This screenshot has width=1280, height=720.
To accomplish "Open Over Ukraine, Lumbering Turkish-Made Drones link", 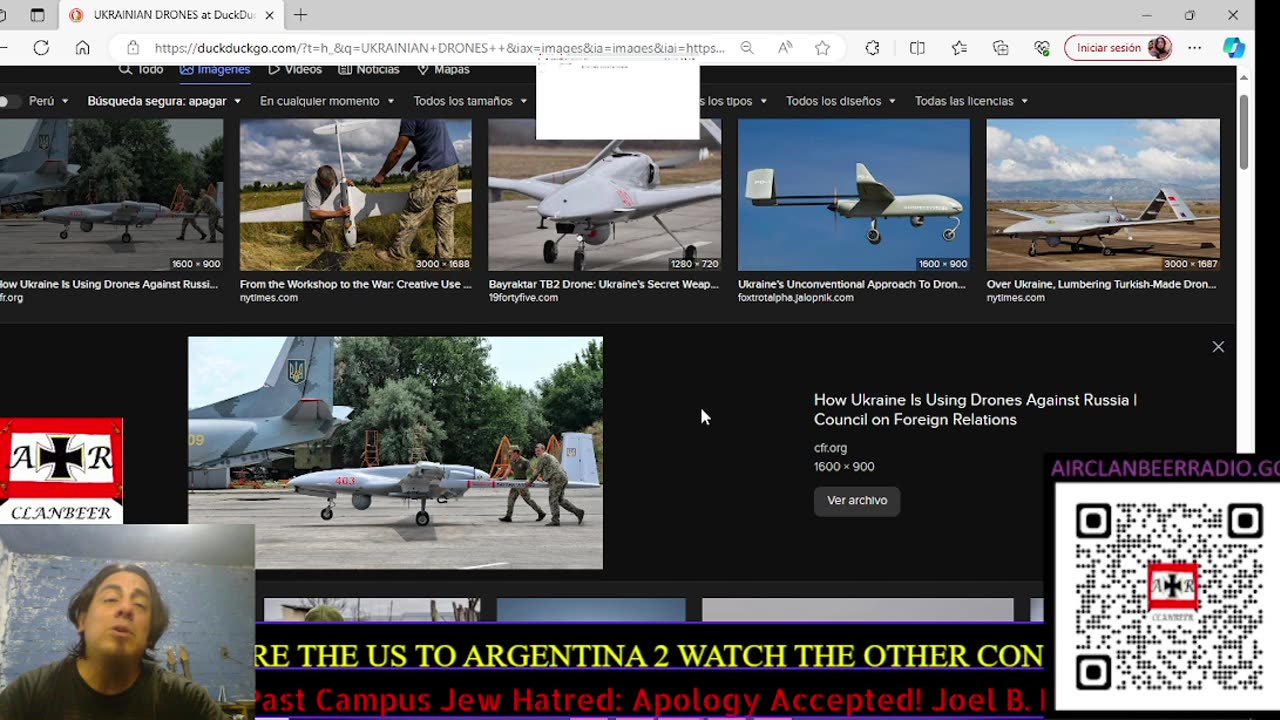I will [x=1101, y=284].
